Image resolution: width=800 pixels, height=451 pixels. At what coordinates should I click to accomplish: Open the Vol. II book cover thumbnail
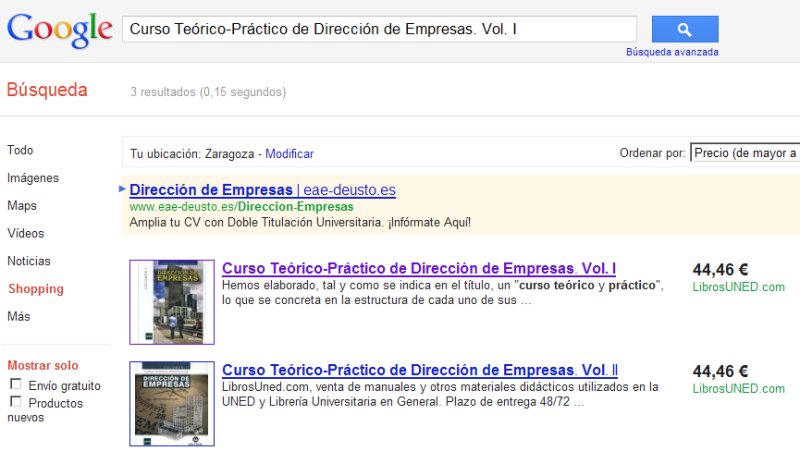click(172, 403)
